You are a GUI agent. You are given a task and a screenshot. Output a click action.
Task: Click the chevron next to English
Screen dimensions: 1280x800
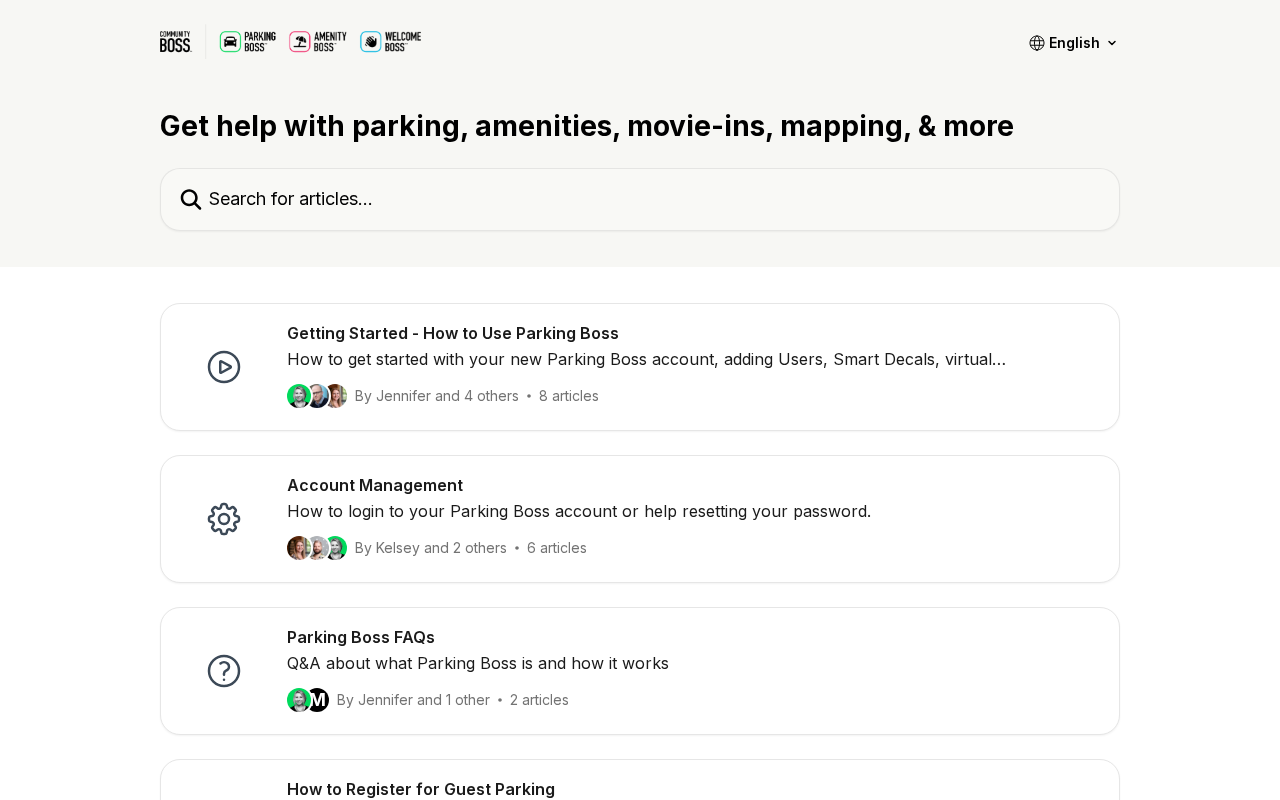pyautogui.click(x=1112, y=43)
